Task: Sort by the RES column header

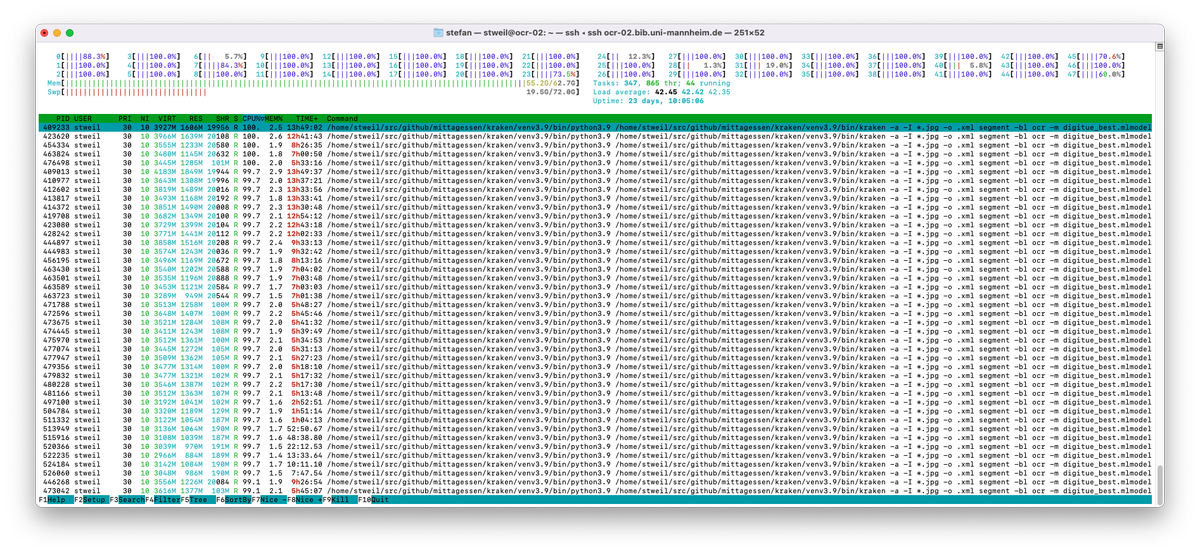Action: 195,119
